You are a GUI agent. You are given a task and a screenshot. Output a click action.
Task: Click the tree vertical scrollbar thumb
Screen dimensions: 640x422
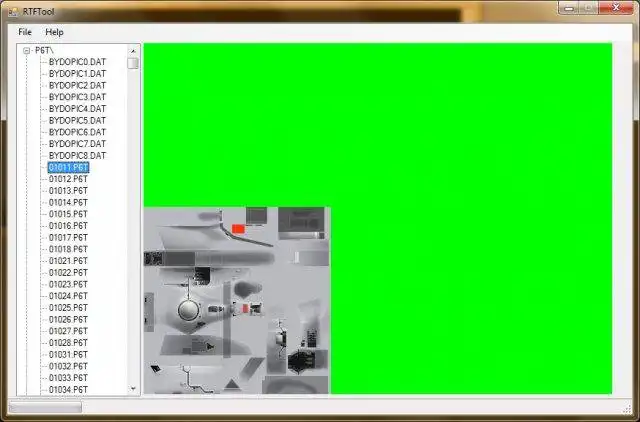[133, 63]
